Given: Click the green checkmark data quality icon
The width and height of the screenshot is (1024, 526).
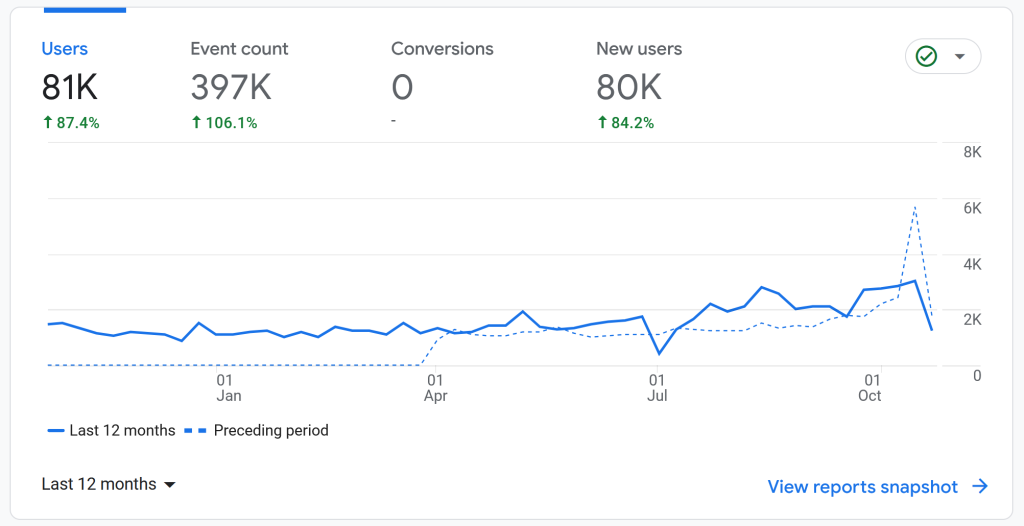Looking at the screenshot, I should pyautogui.click(x=927, y=57).
